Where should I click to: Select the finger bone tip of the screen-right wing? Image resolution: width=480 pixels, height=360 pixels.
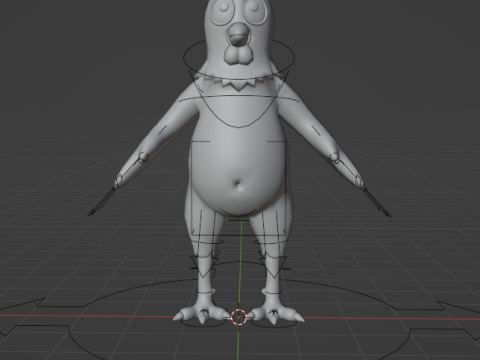(x=387, y=213)
